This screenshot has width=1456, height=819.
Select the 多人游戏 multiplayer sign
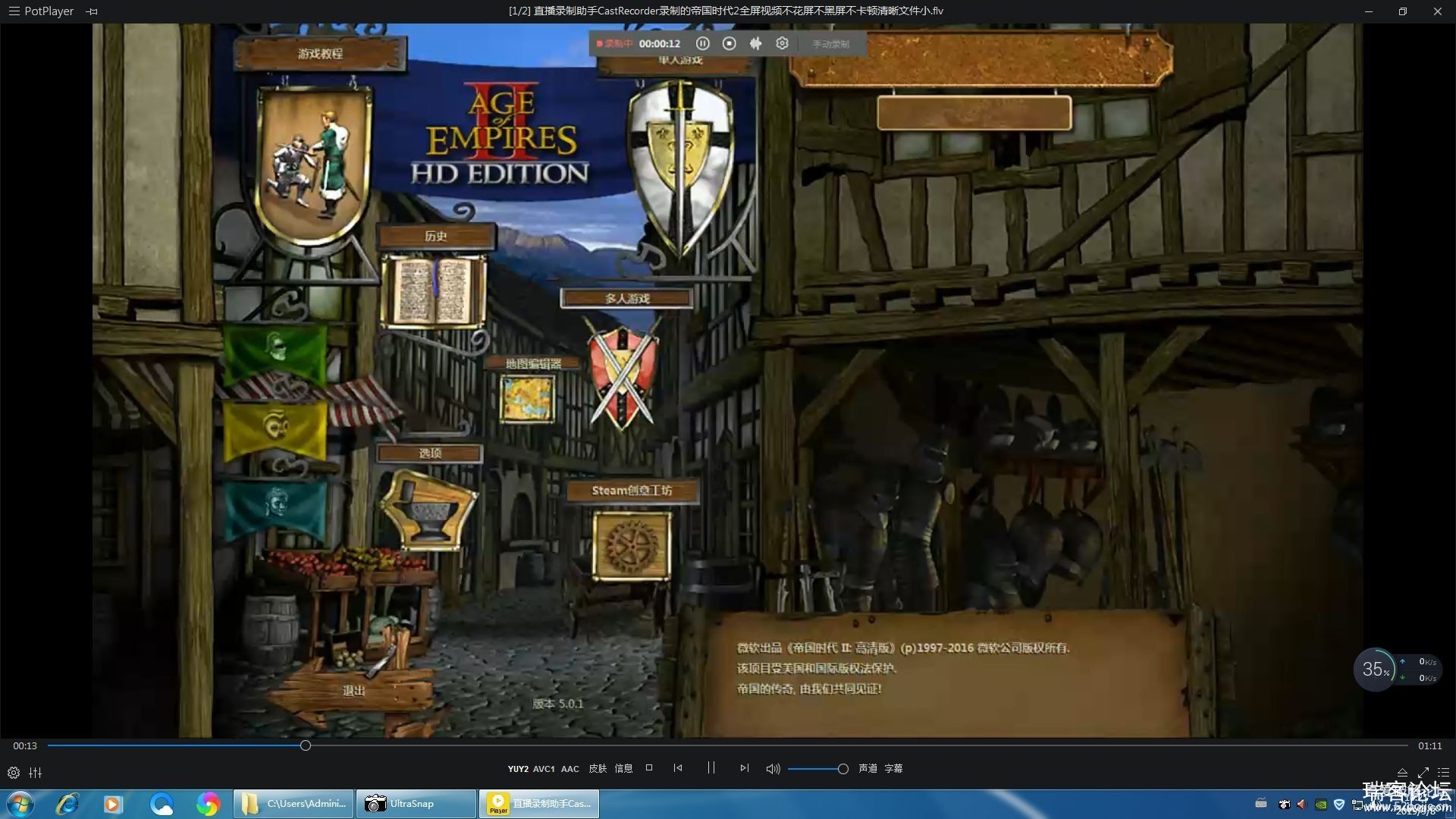(x=627, y=299)
